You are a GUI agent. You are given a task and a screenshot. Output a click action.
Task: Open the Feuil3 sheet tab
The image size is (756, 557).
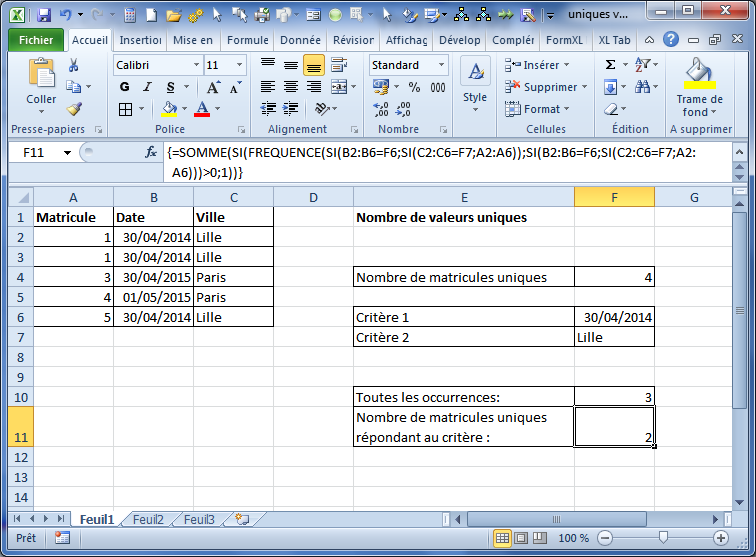(x=199, y=519)
